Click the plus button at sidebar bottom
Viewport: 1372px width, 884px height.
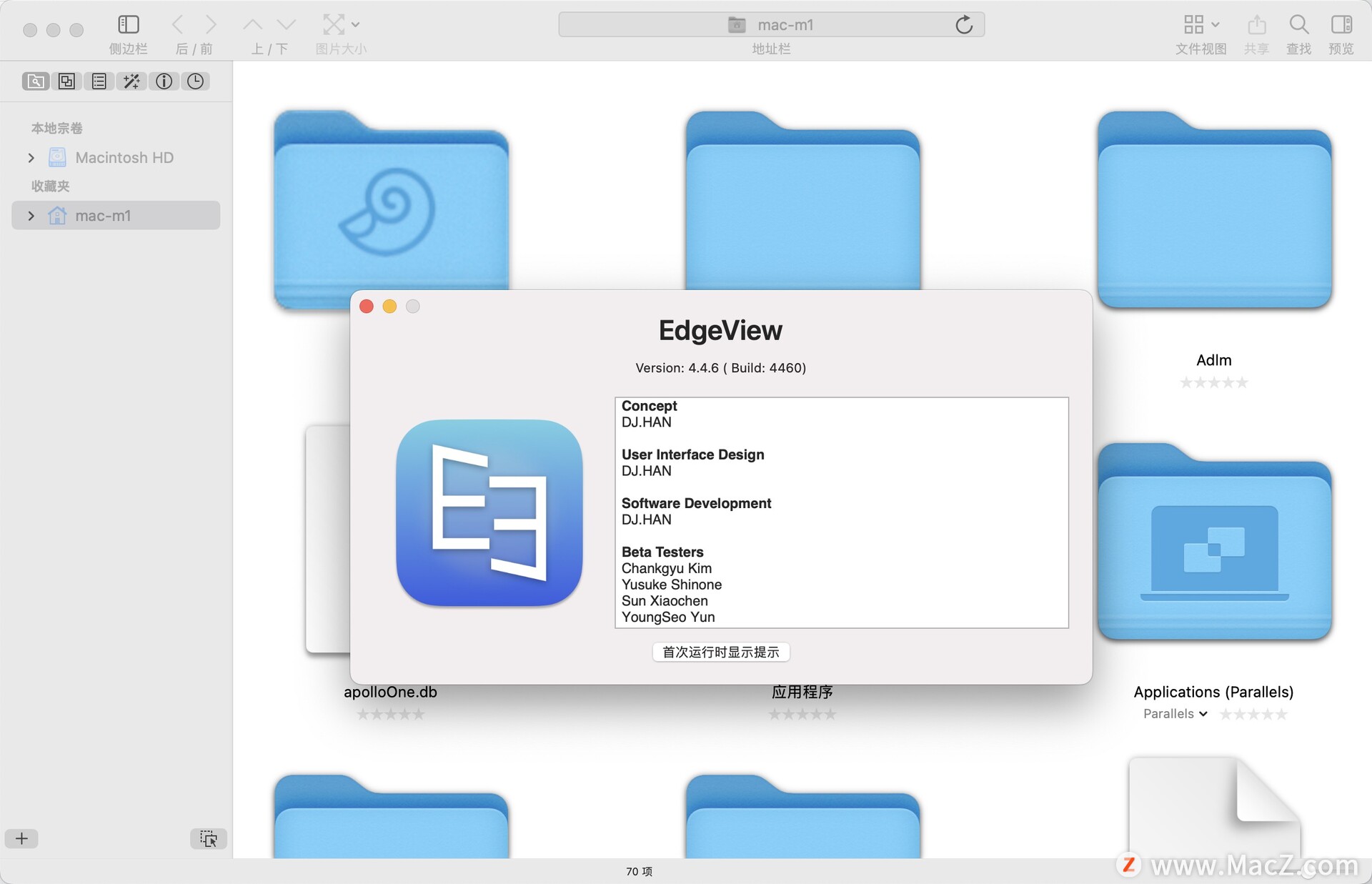pos(21,838)
